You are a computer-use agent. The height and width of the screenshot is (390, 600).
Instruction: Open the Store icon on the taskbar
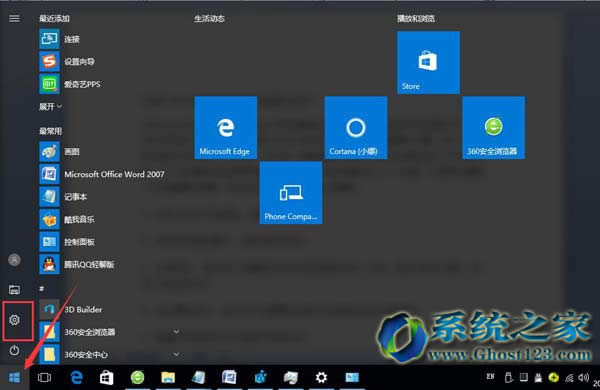(107, 378)
